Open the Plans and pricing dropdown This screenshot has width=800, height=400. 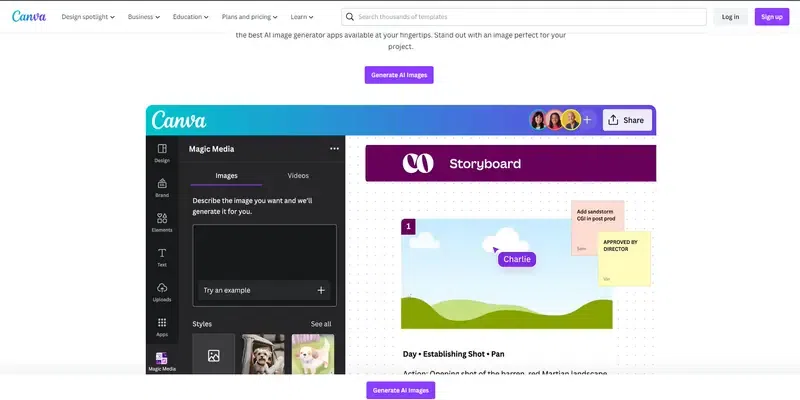click(249, 17)
